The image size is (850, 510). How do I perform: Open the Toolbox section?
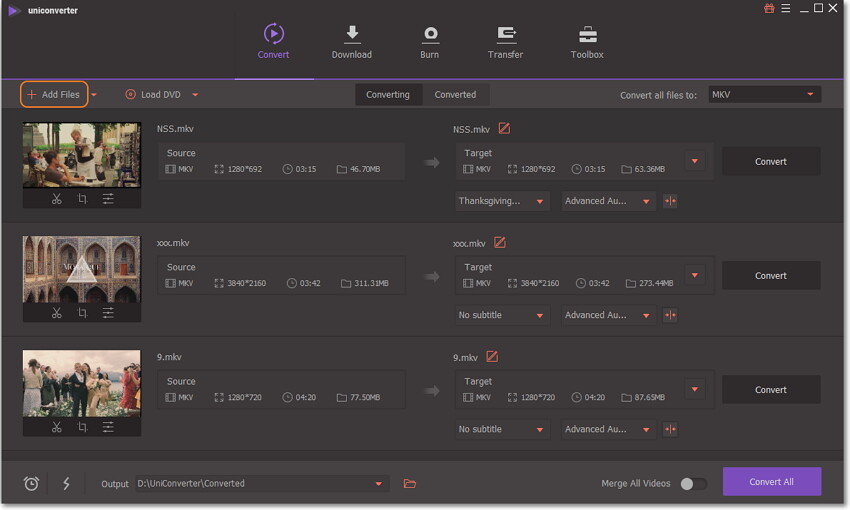(x=587, y=41)
